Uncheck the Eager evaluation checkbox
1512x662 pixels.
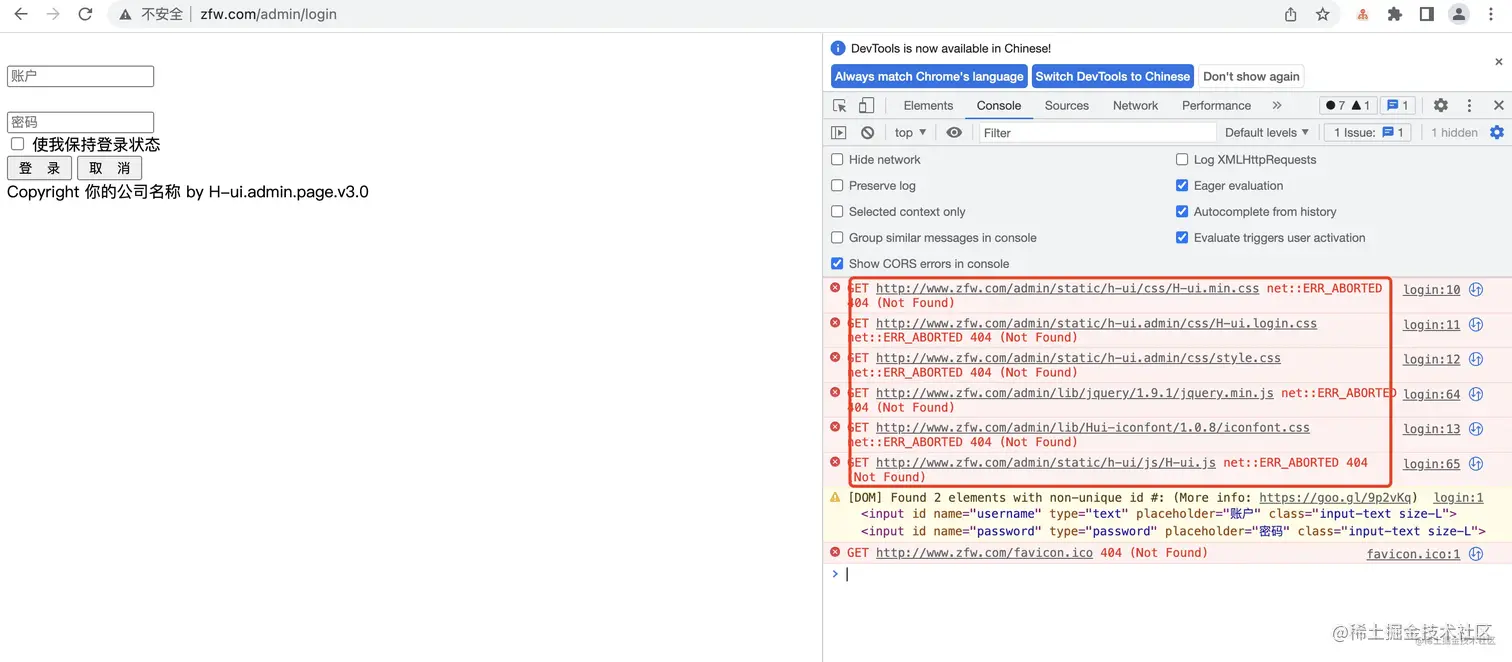[x=1182, y=185]
